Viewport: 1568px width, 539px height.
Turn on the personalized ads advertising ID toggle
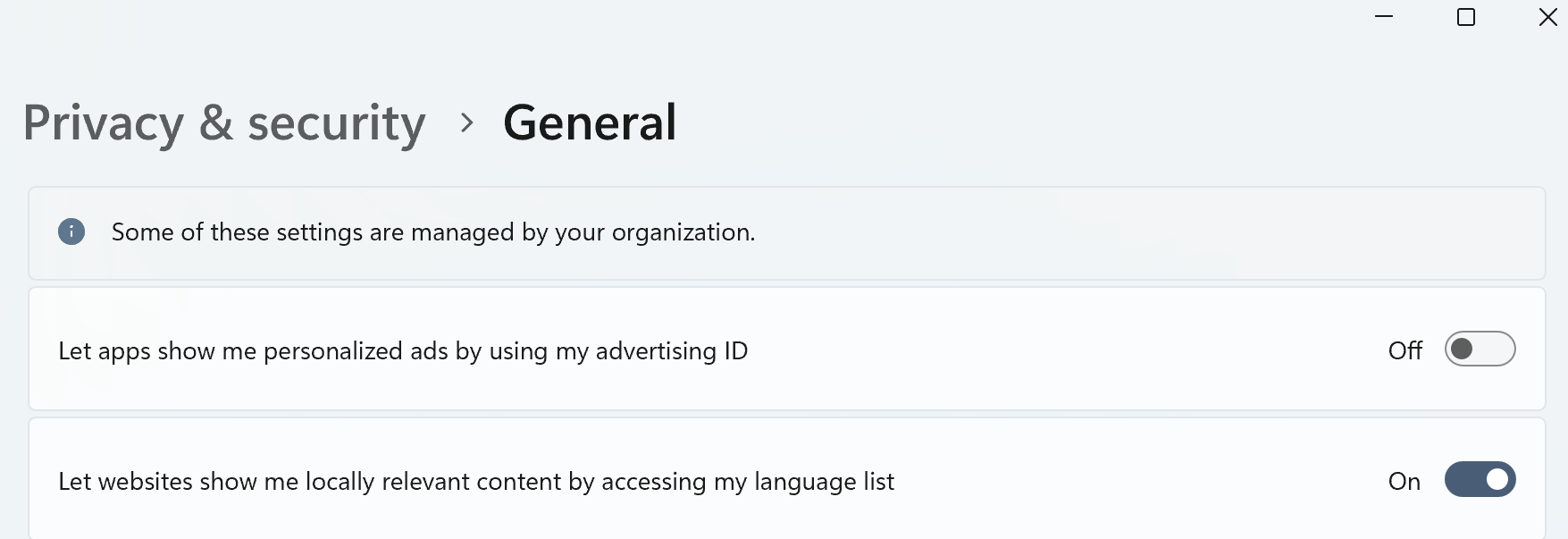pyautogui.click(x=1480, y=350)
